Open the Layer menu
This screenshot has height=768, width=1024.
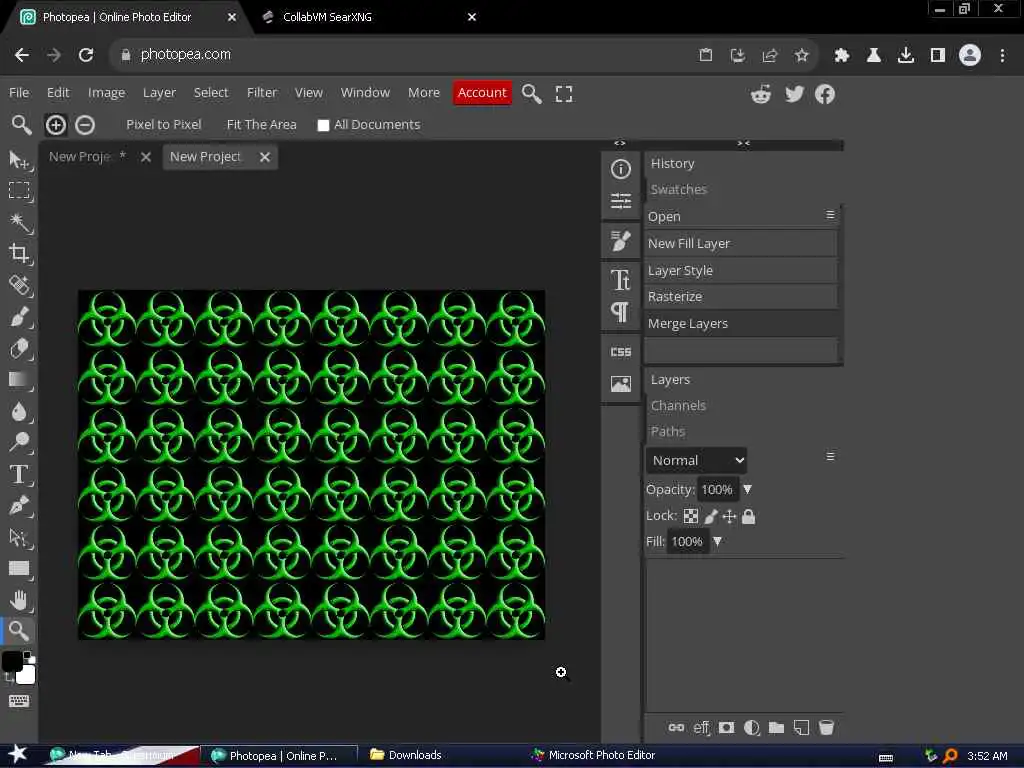click(x=159, y=93)
